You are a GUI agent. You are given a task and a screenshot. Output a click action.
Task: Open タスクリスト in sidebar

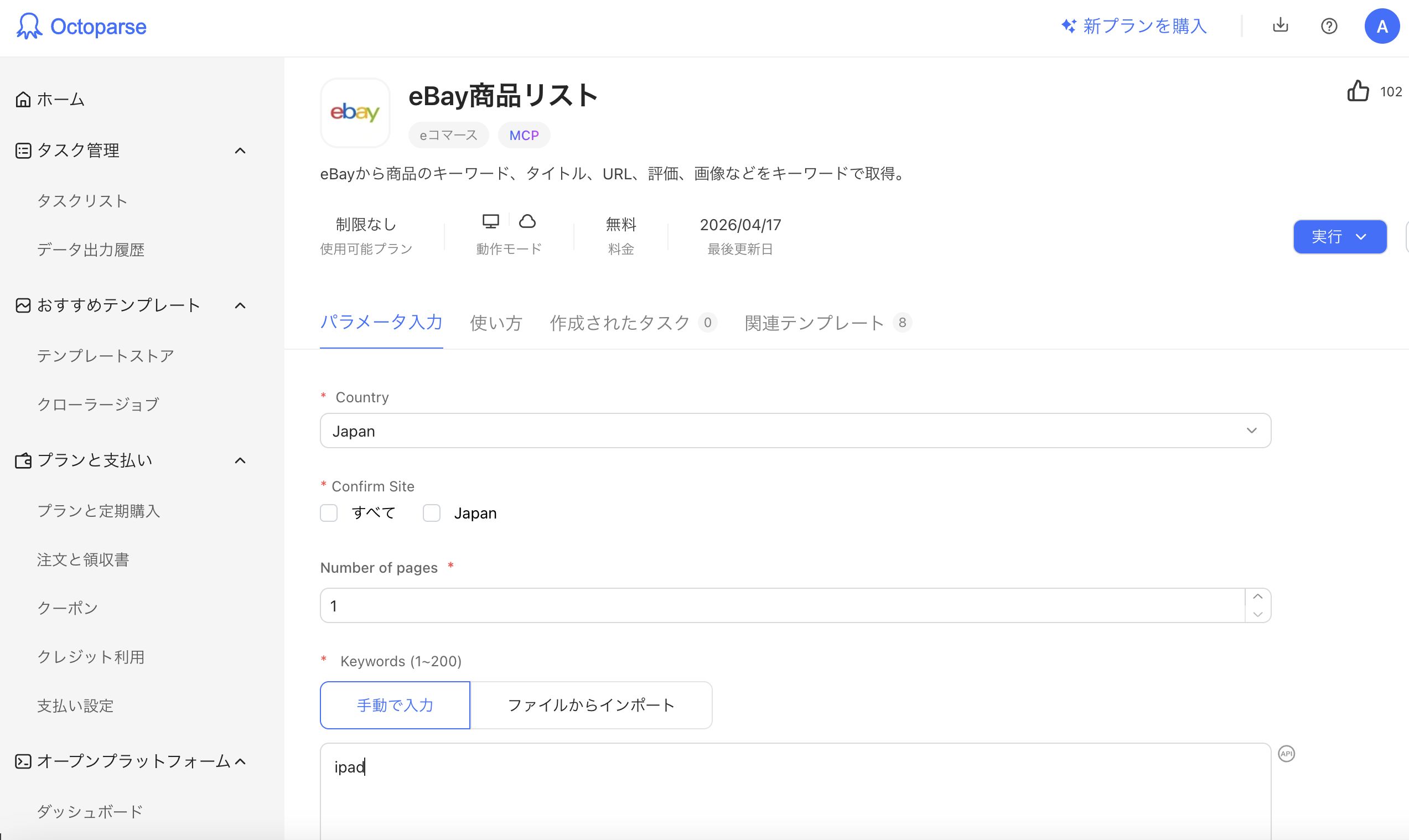point(82,201)
